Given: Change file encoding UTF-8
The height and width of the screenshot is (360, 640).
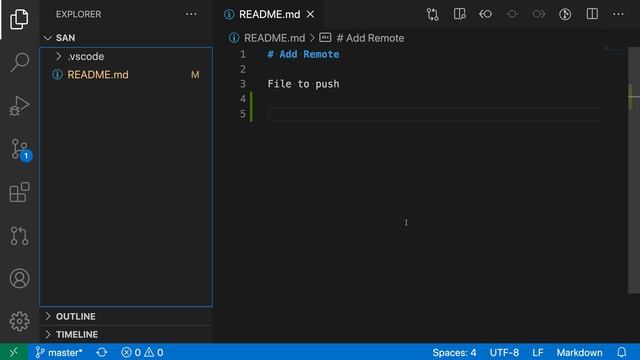Looking at the screenshot, I should coord(504,352).
